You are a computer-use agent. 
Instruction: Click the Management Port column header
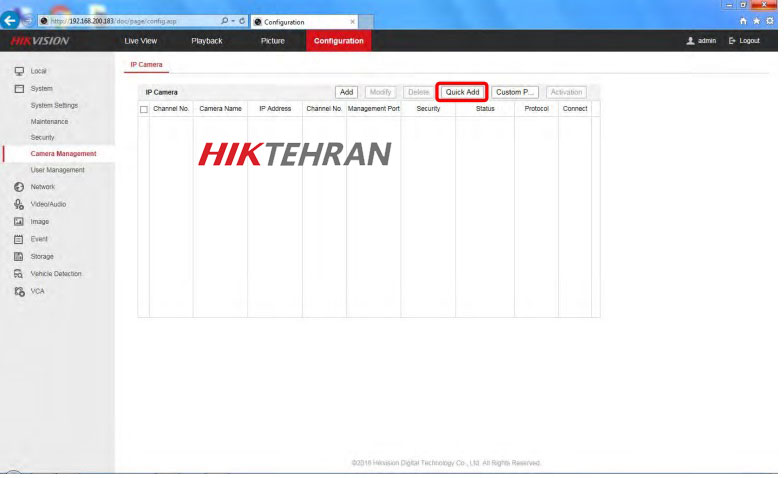coord(374,108)
